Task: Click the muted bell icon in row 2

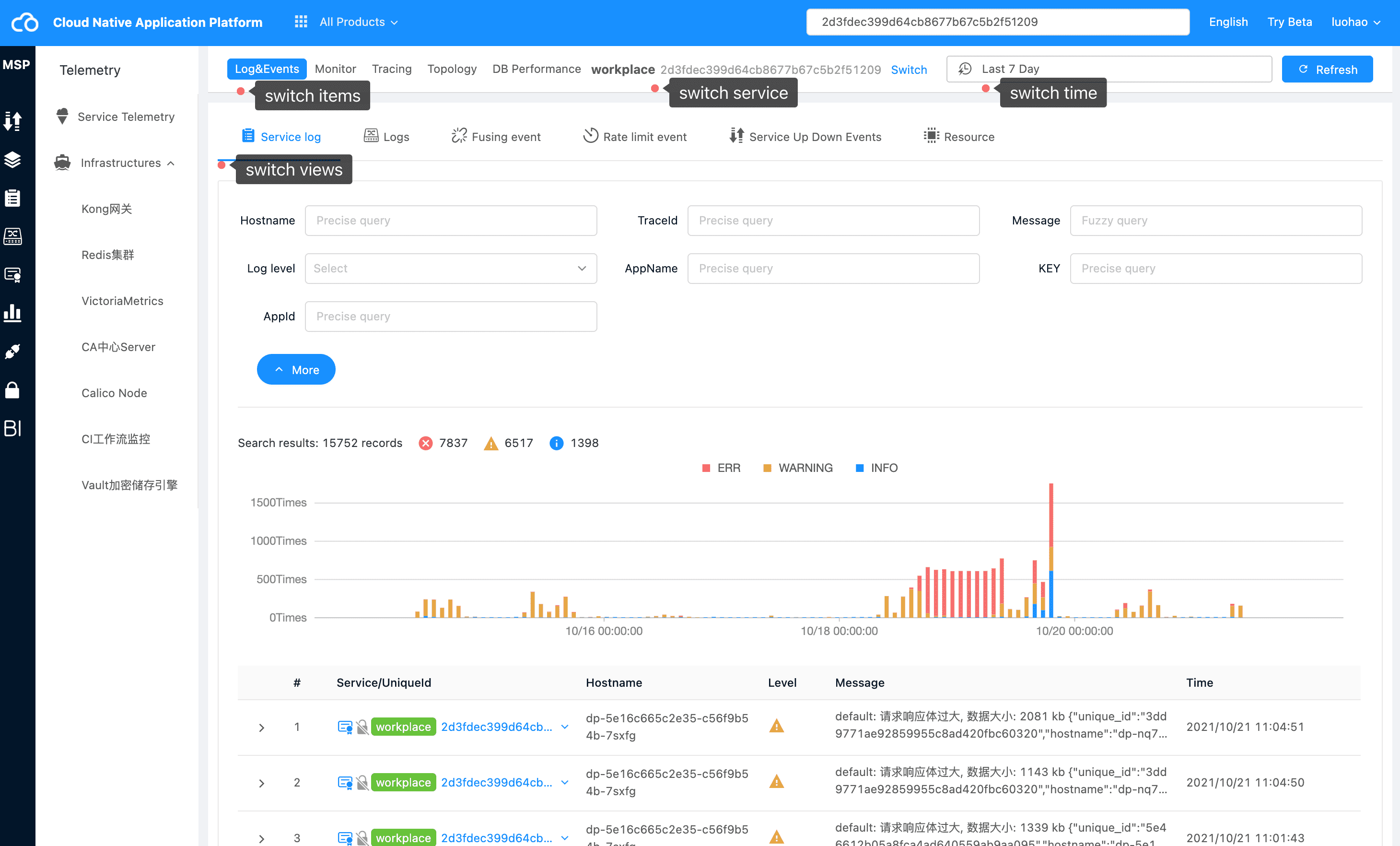Action: pyautogui.click(x=362, y=783)
